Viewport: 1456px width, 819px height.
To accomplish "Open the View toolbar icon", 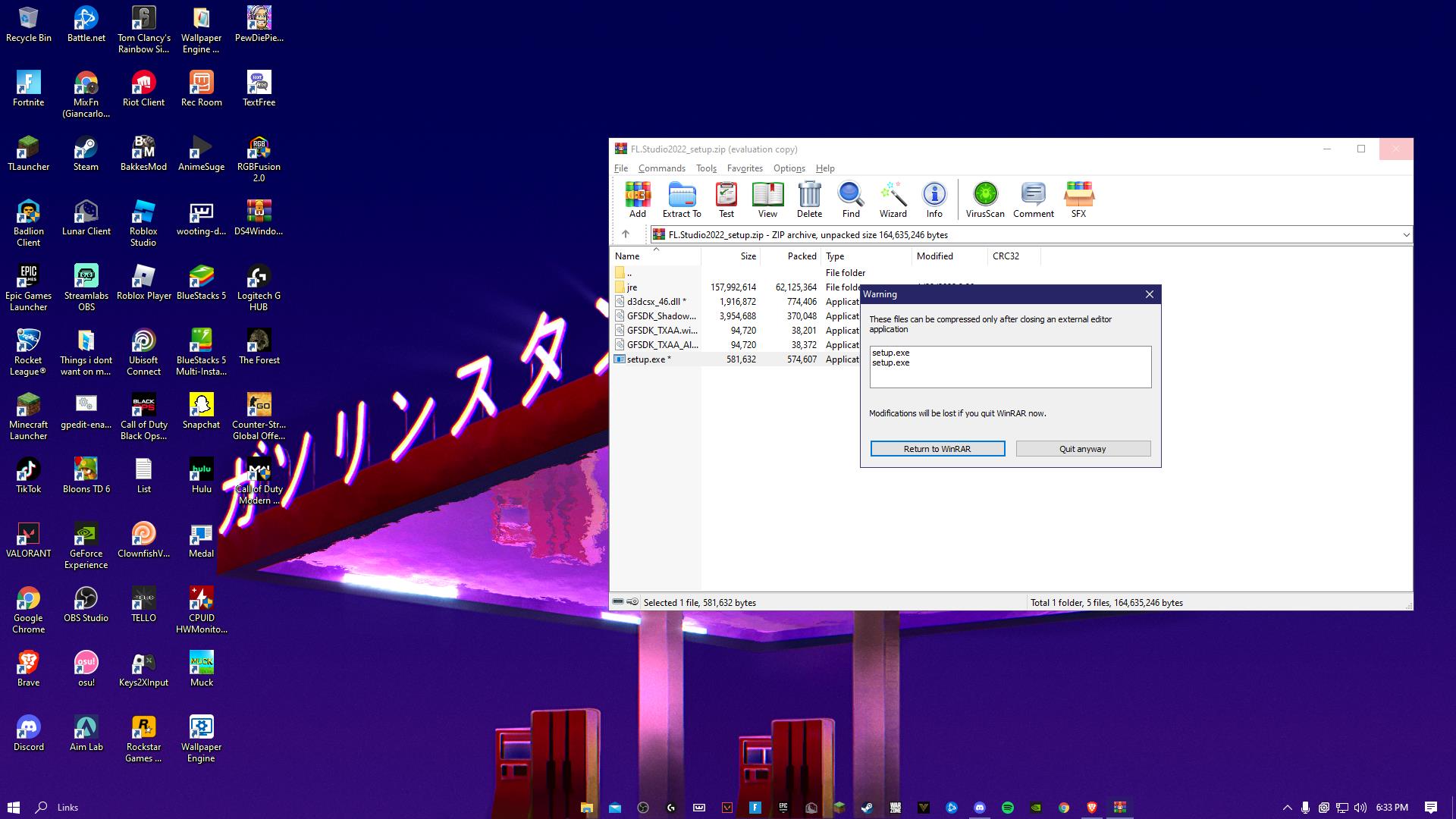I will click(x=767, y=200).
